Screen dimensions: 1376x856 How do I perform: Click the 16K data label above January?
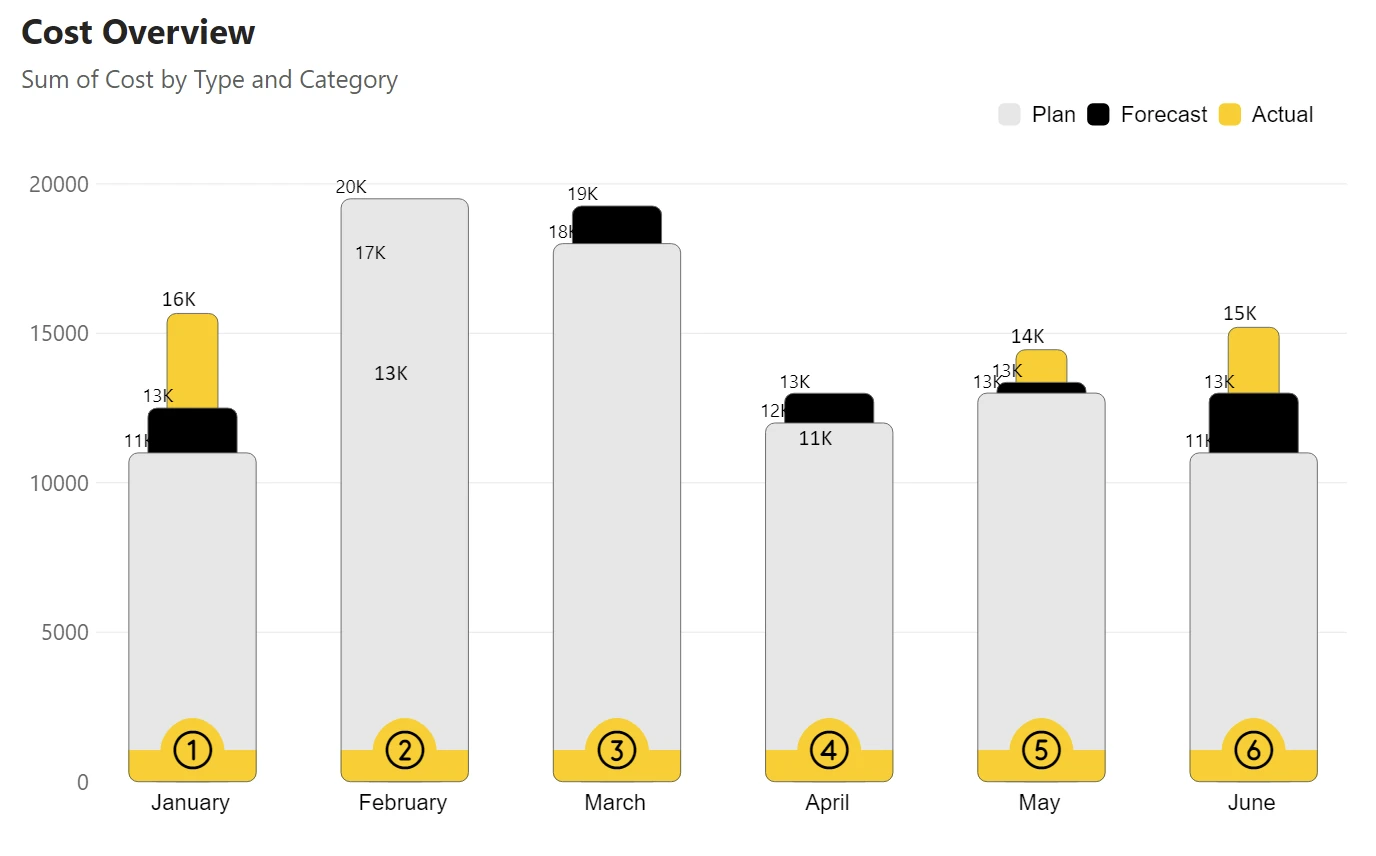pos(179,300)
